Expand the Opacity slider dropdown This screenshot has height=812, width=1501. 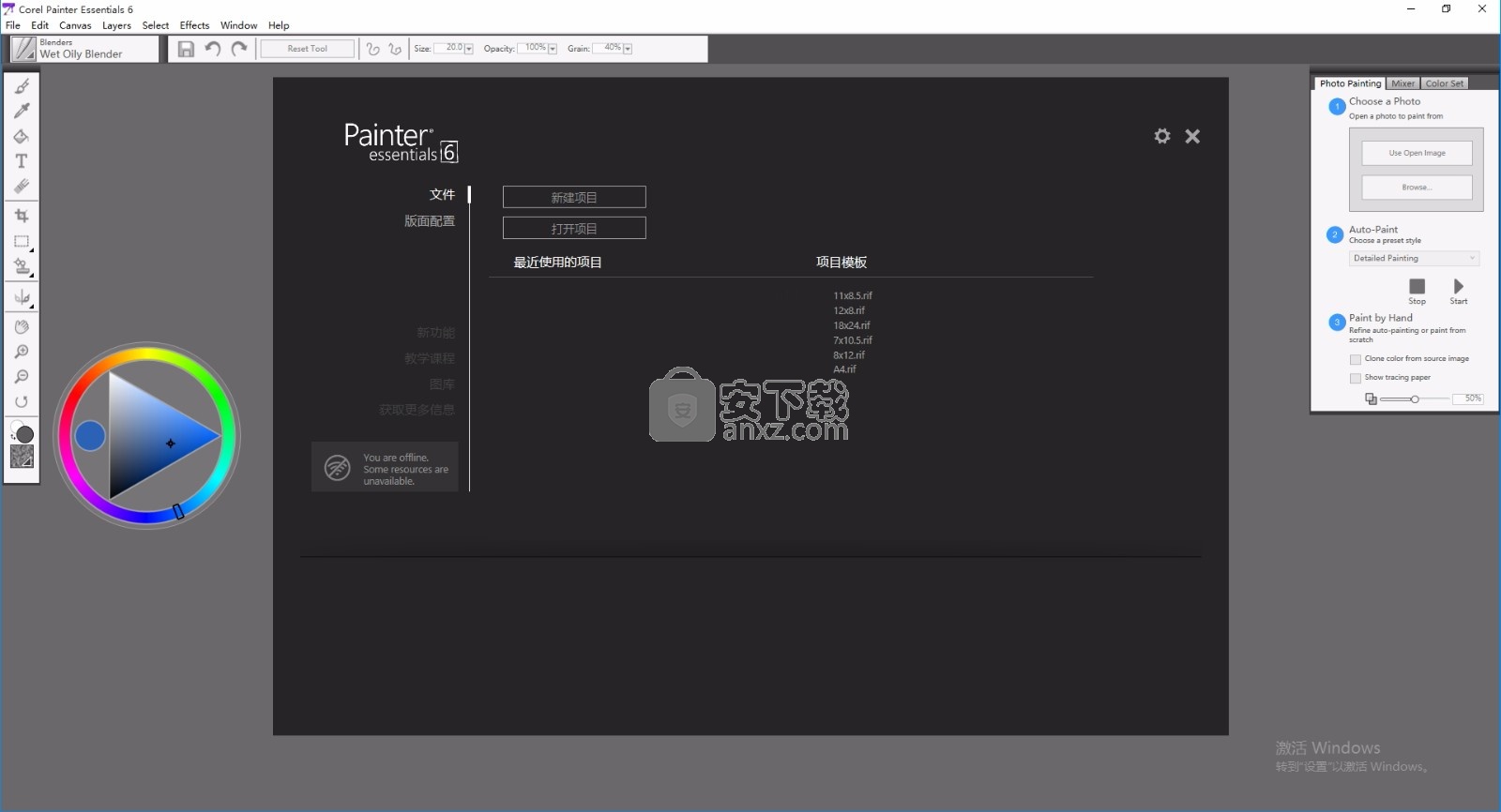click(553, 49)
